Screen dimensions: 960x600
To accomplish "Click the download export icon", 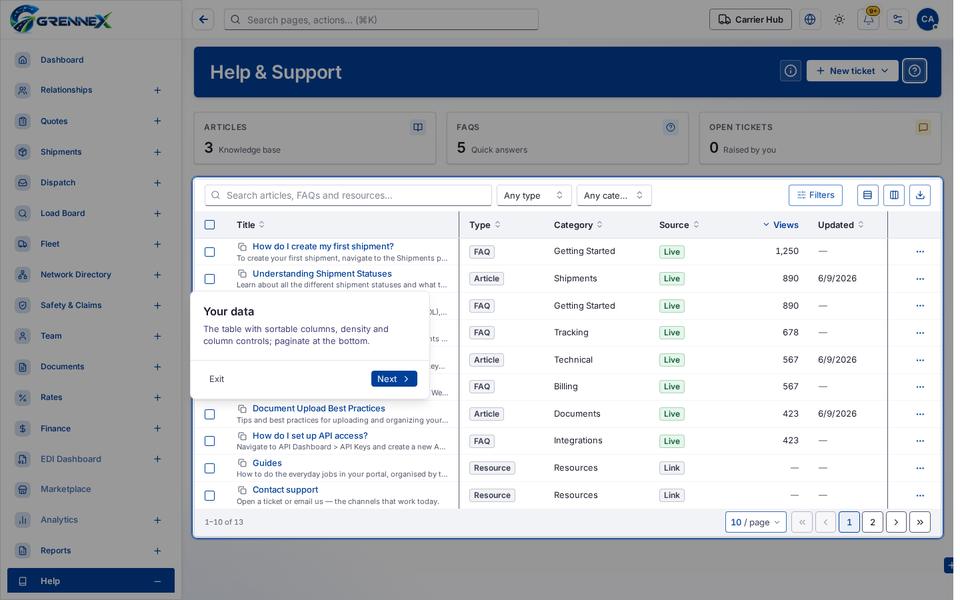I will pyautogui.click(x=920, y=195).
